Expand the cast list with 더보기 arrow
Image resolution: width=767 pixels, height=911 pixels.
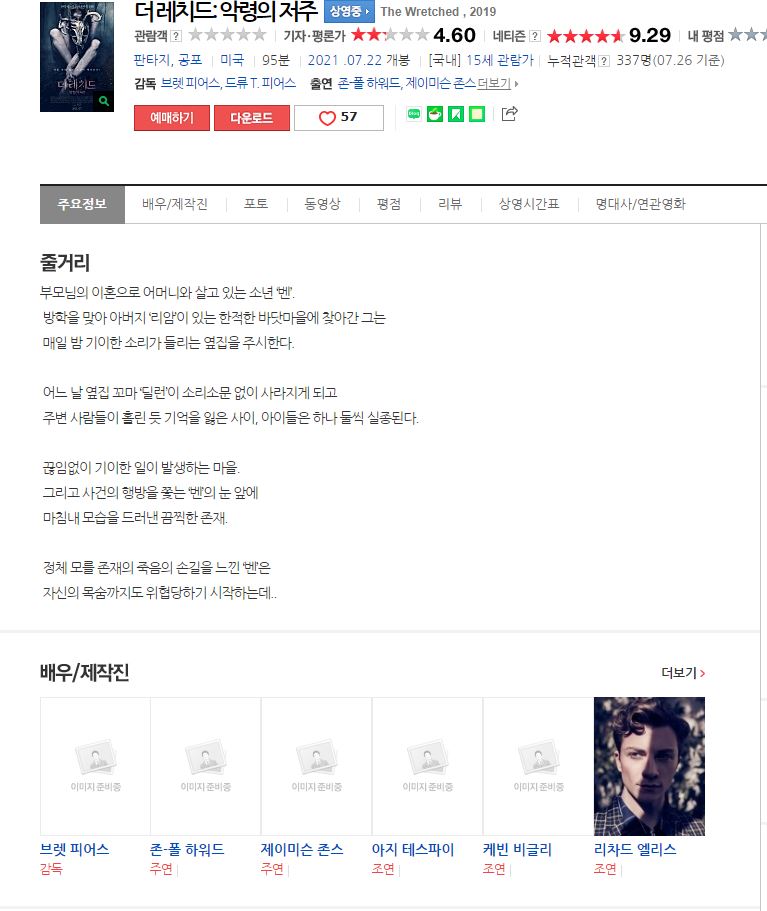pyautogui.click(x=497, y=84)
